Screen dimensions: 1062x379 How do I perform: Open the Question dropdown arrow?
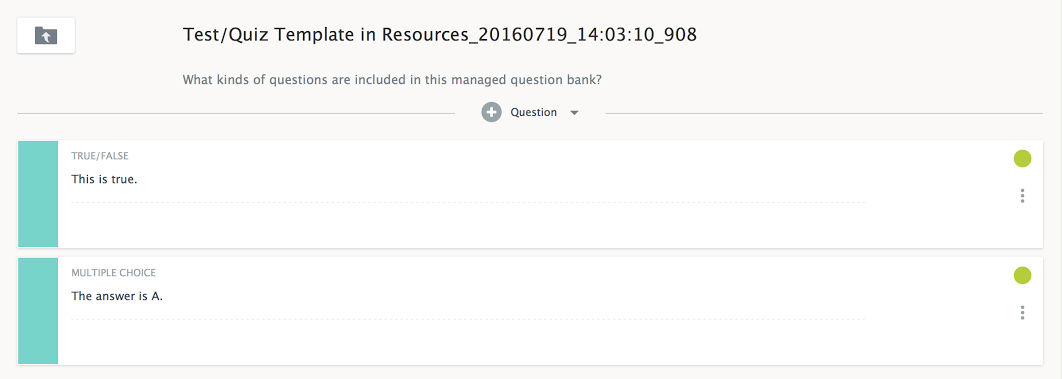point(574,113)
